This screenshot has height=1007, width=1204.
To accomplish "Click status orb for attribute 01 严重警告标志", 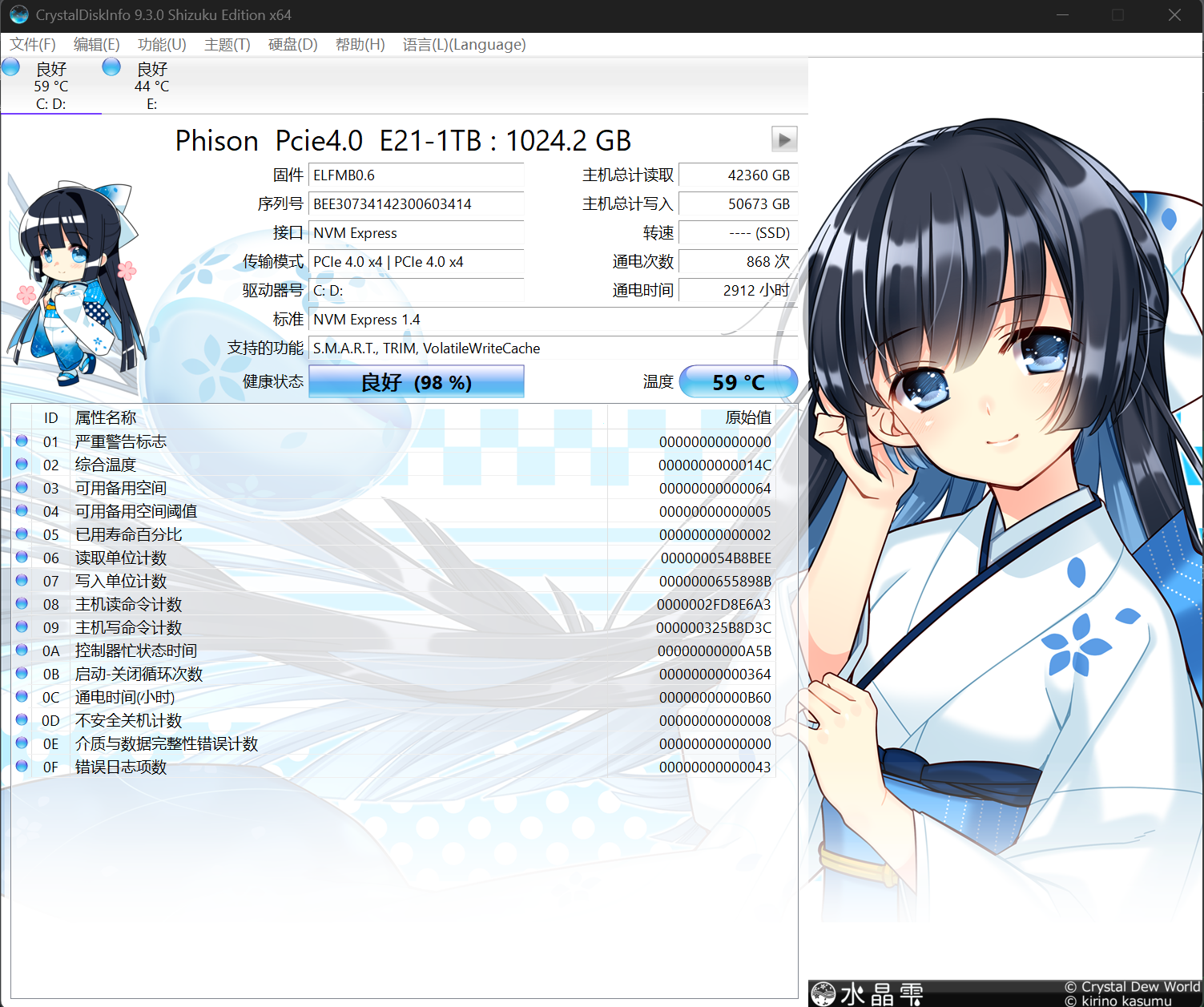I will [22, 441].
